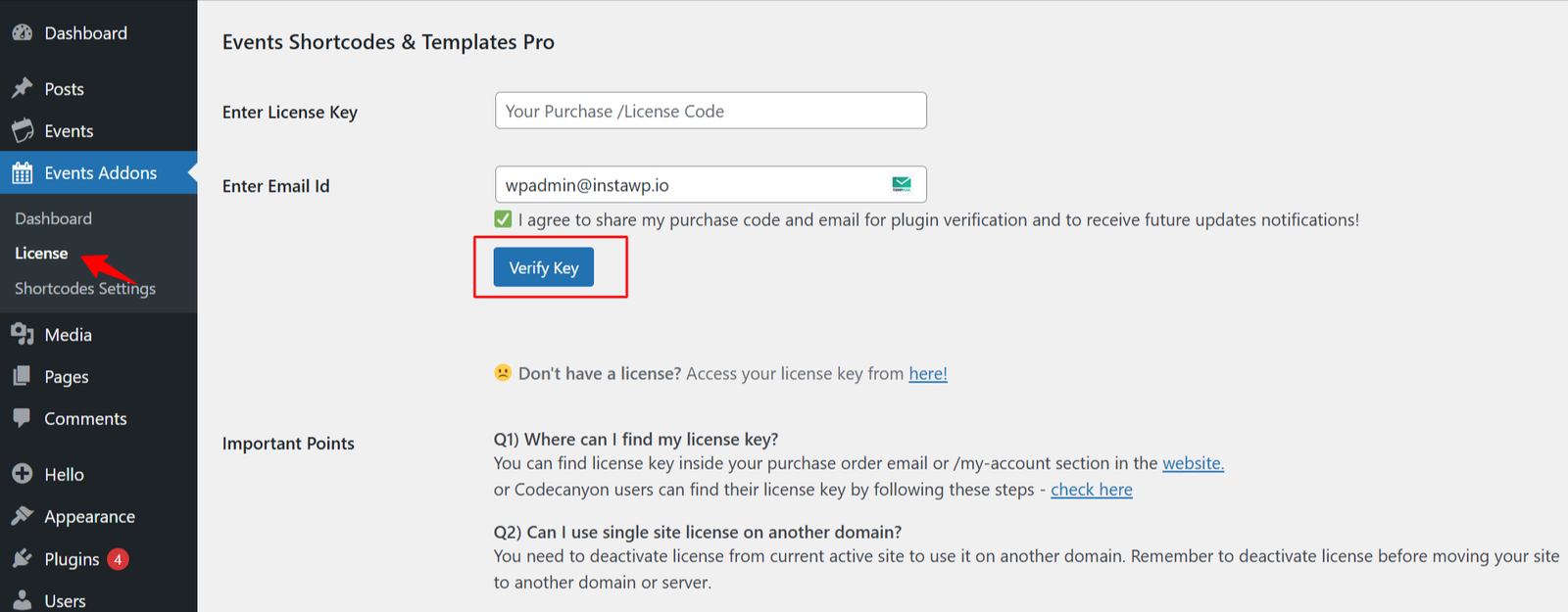Click the Events Addons calendar icon
The height and width of the screenshot is (612, 1568).
[x=23, y=173]
